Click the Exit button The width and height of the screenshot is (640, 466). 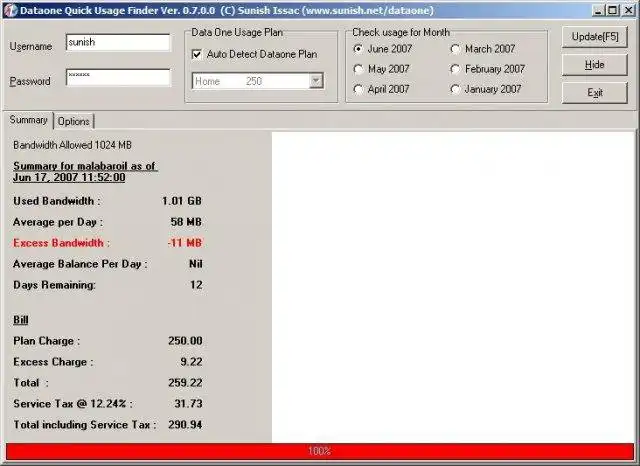pos(595,93)
